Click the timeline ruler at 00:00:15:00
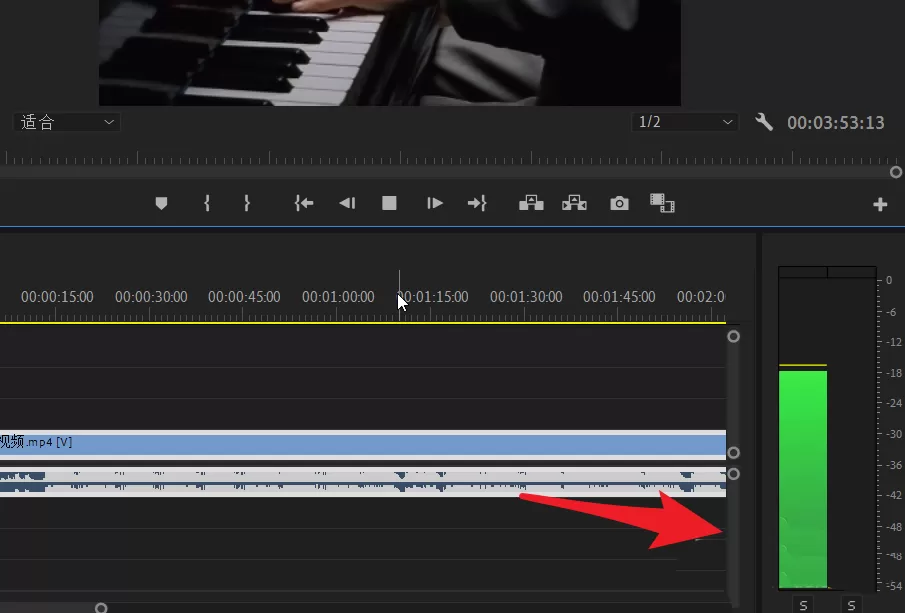Viewport: 905px width, 613px height. click(x=57, y=297)
